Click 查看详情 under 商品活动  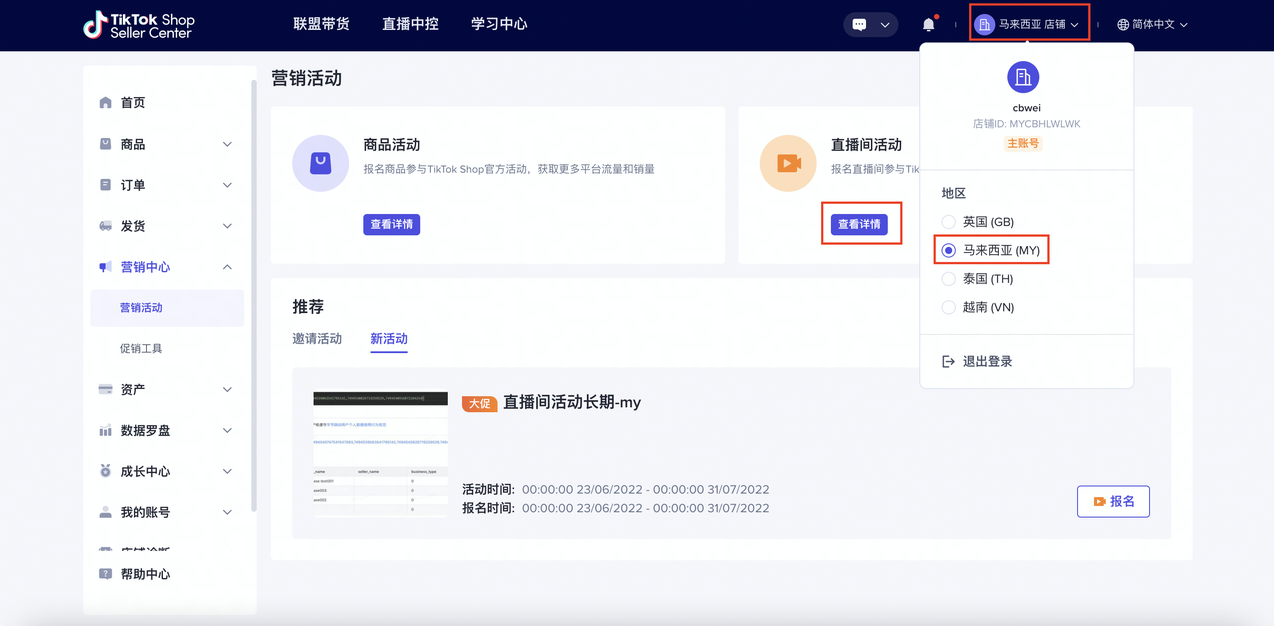pos(391,224)
